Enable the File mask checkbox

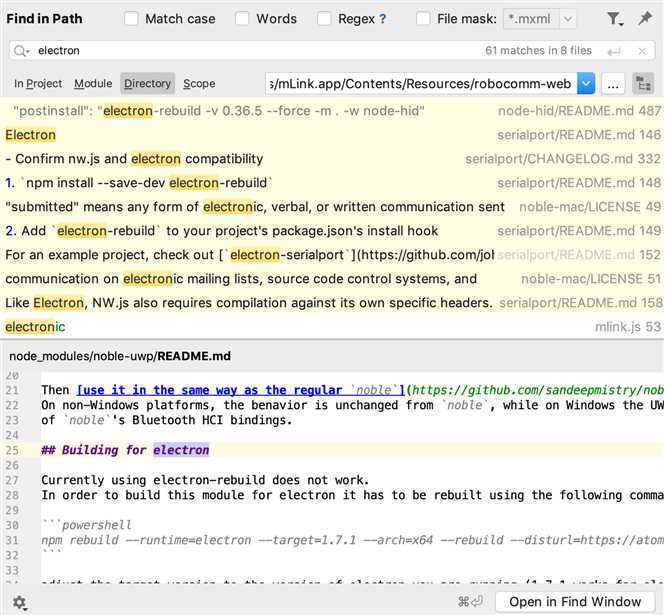(423, 19)
